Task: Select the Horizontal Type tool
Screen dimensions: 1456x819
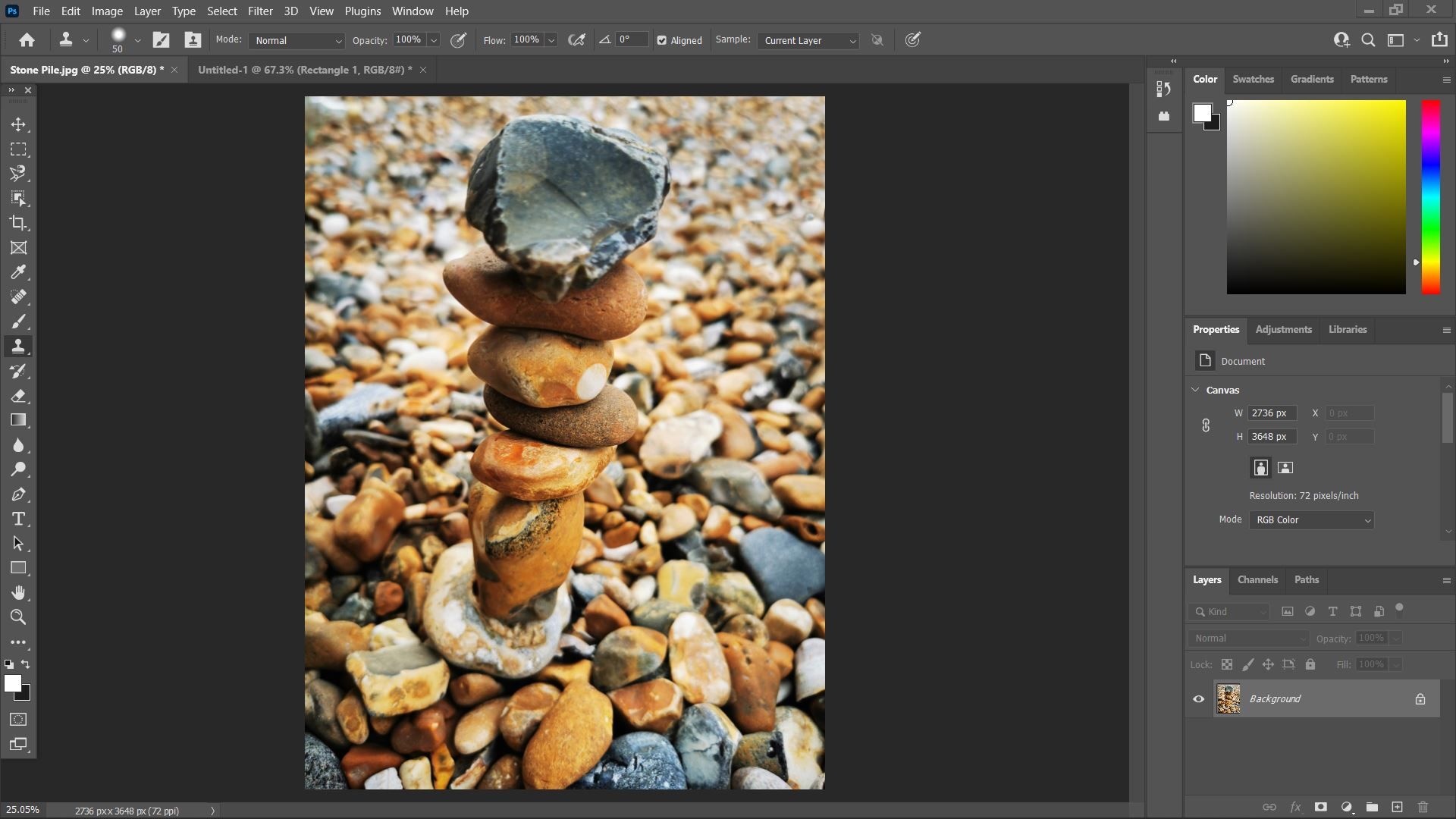Action: [18, 519]
